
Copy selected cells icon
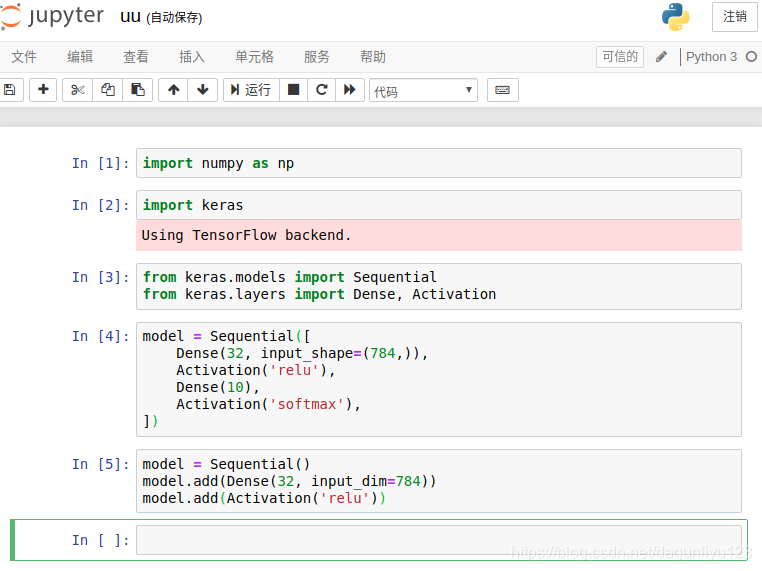[x=108, y=90]
